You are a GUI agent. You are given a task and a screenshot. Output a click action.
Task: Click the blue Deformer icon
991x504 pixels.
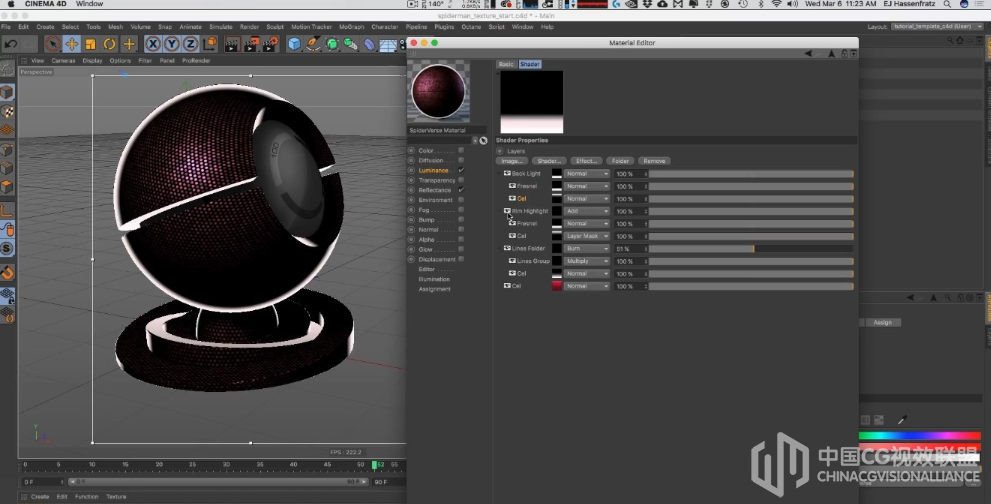coord(369,44)
